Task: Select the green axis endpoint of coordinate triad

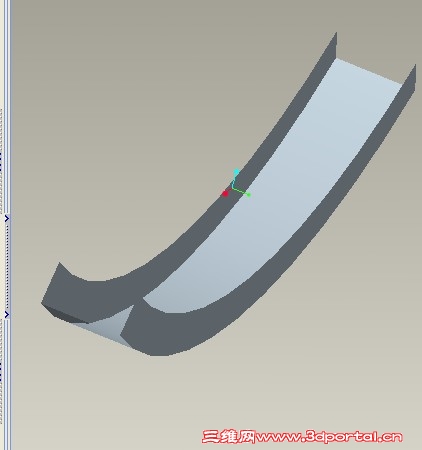Action: [249, 195]
